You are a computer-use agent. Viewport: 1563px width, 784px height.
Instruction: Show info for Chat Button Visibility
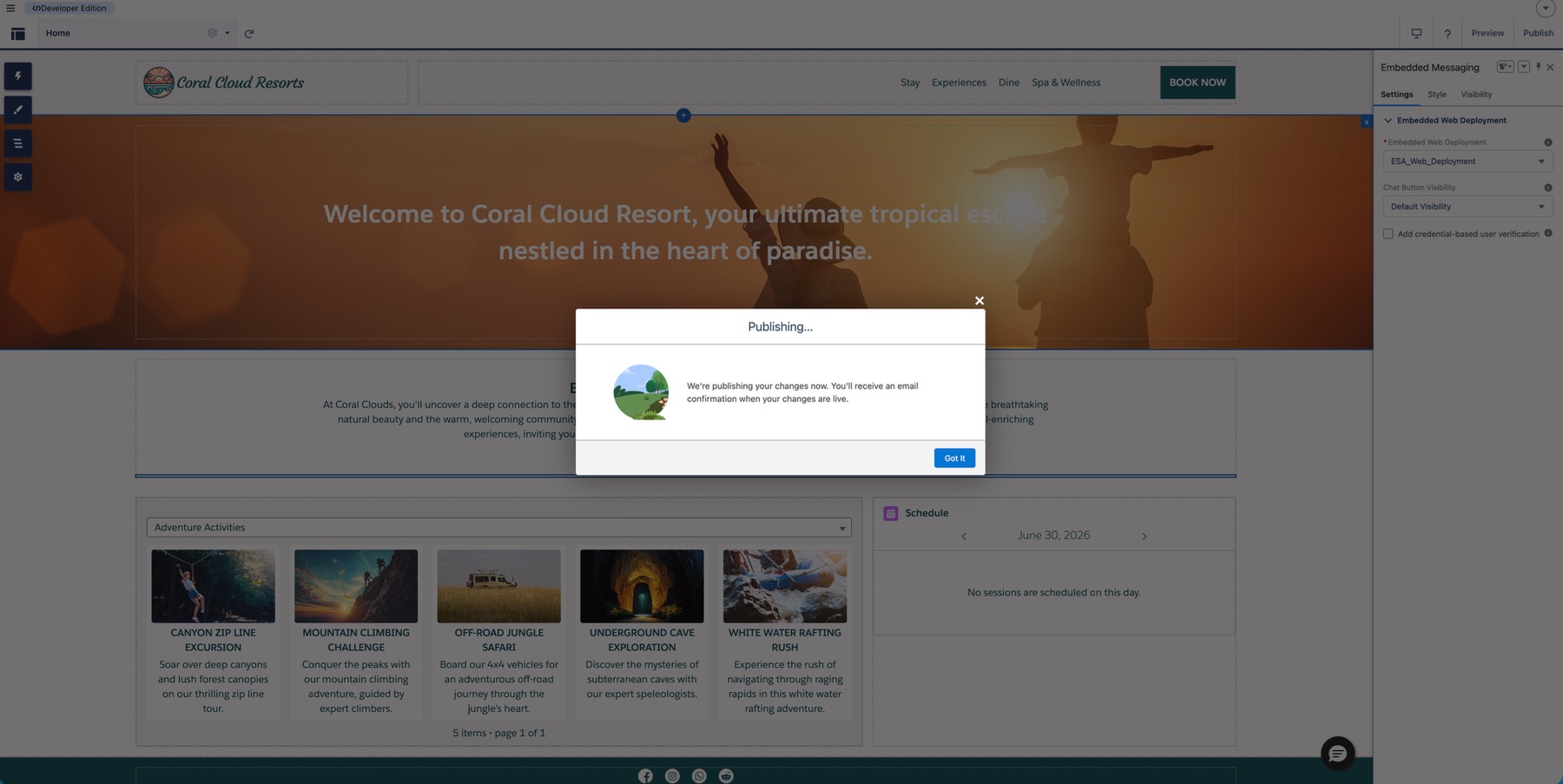point(1547,188)
